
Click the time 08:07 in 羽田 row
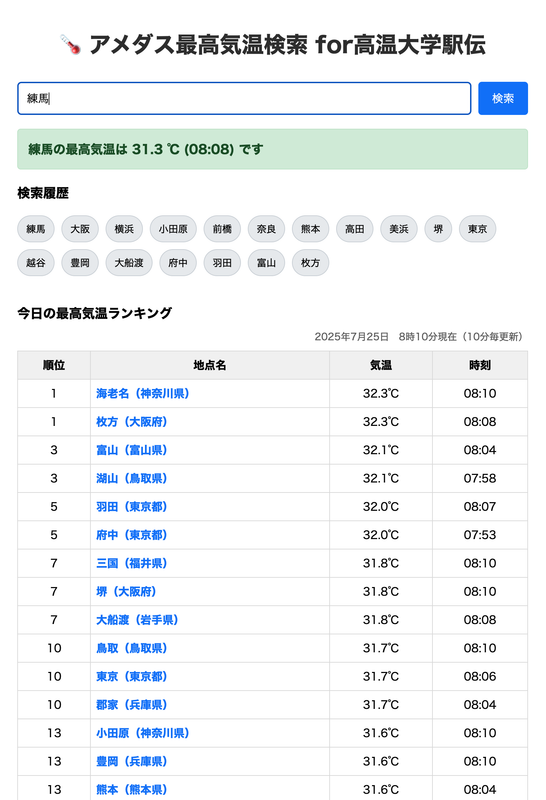click(x=480, y=507)
